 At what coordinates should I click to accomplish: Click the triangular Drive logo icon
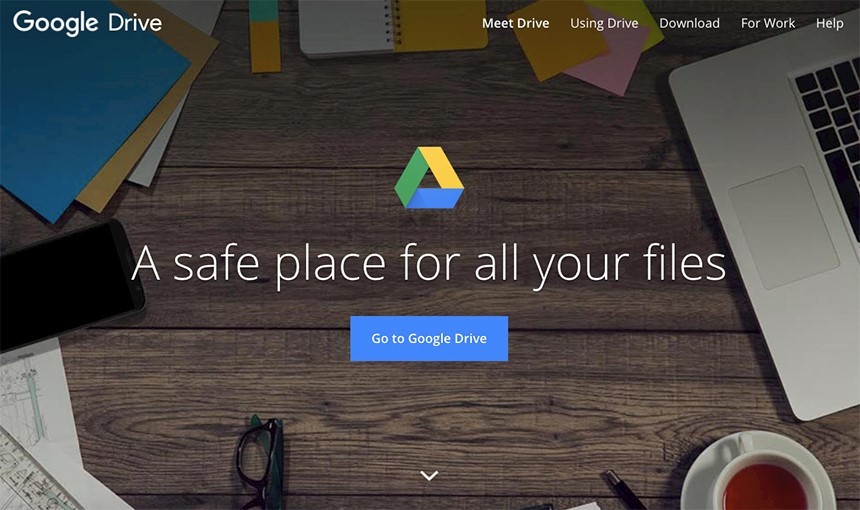coord(429,178)
